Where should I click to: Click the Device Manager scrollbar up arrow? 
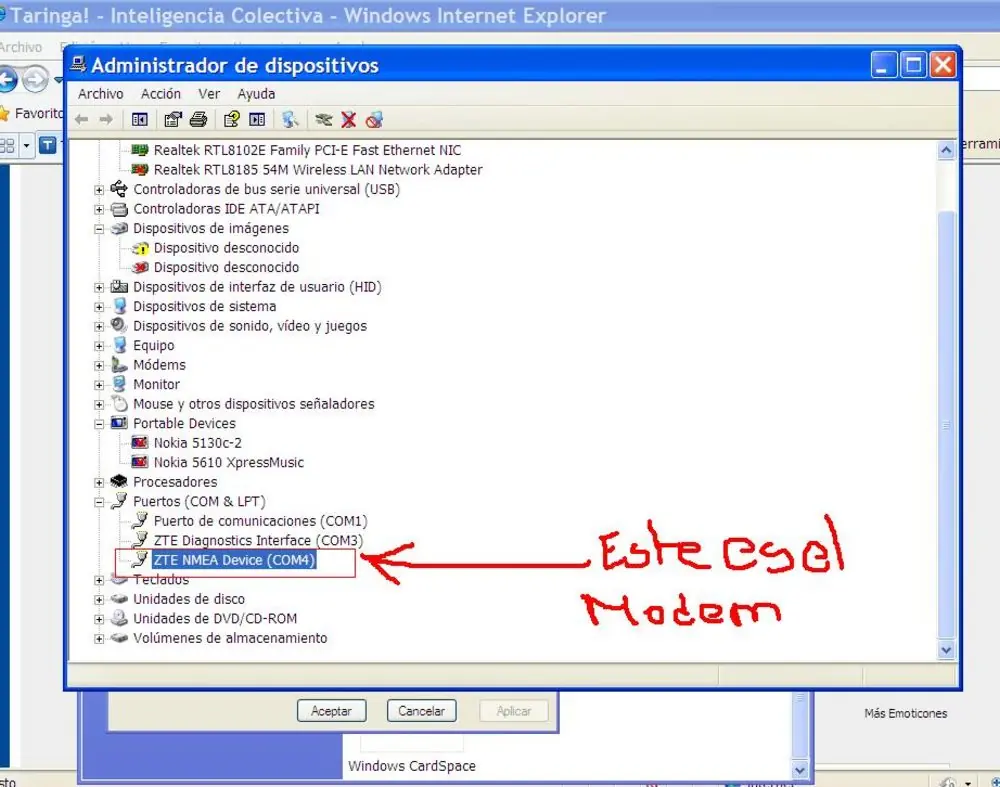pyautogui.click(x=946, y=151)
